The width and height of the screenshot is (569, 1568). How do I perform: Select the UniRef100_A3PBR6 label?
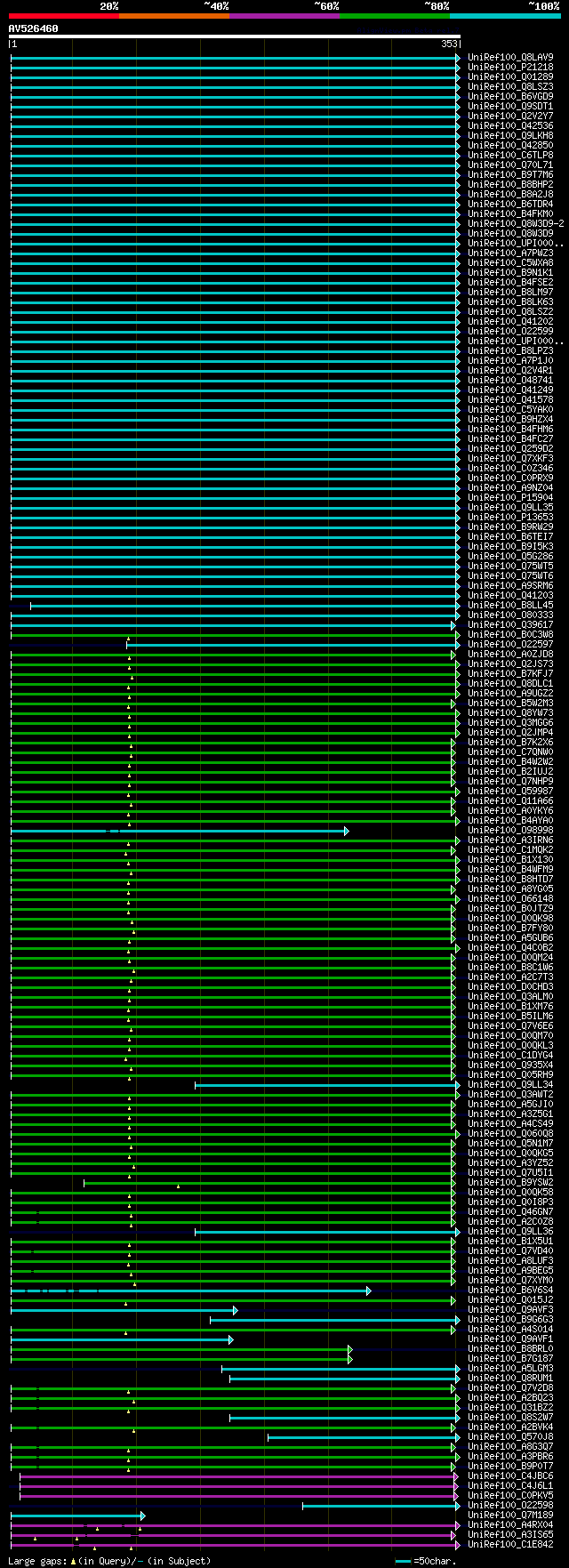coord(510,1456)
